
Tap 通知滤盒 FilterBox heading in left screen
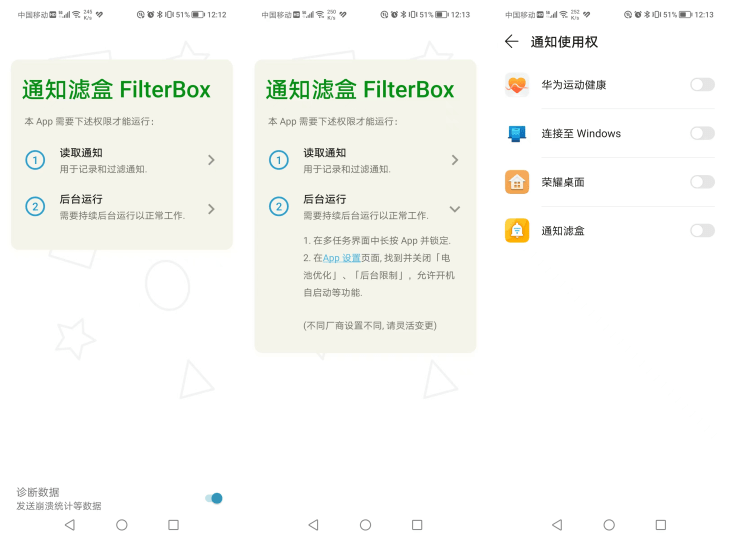[x=116, y=90]
